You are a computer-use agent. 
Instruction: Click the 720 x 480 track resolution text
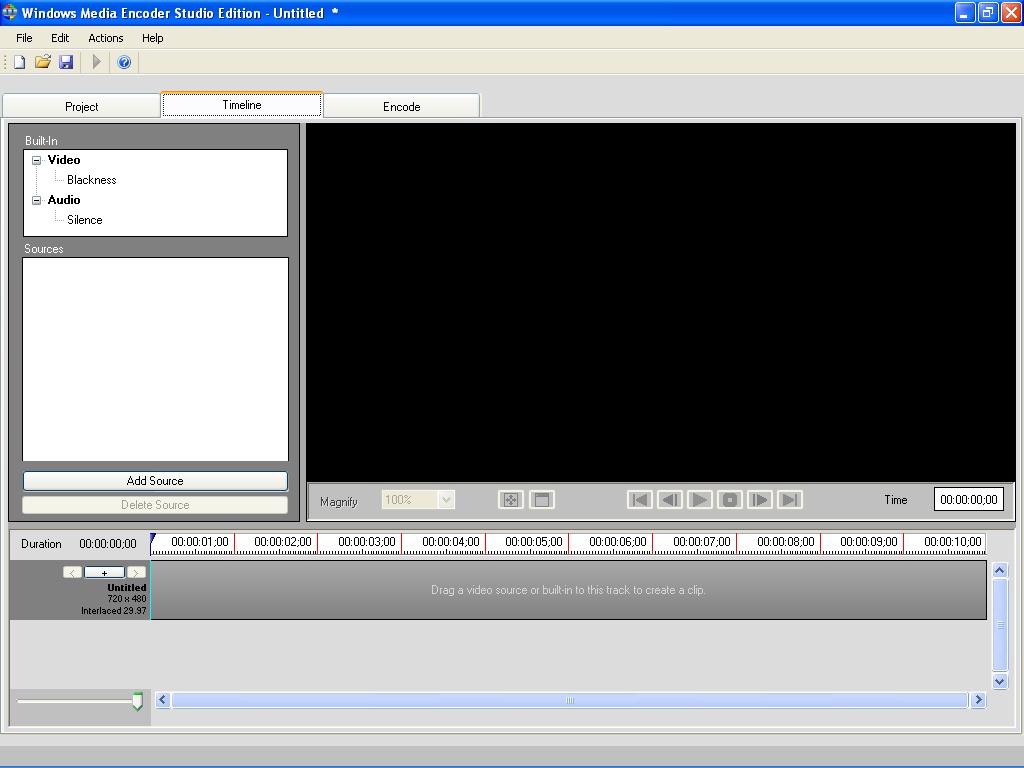coord(127,599)
